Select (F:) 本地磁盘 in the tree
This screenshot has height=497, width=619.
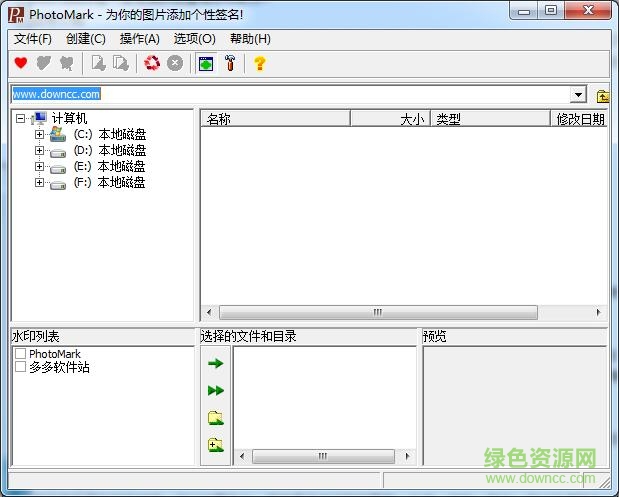[109, 182]
